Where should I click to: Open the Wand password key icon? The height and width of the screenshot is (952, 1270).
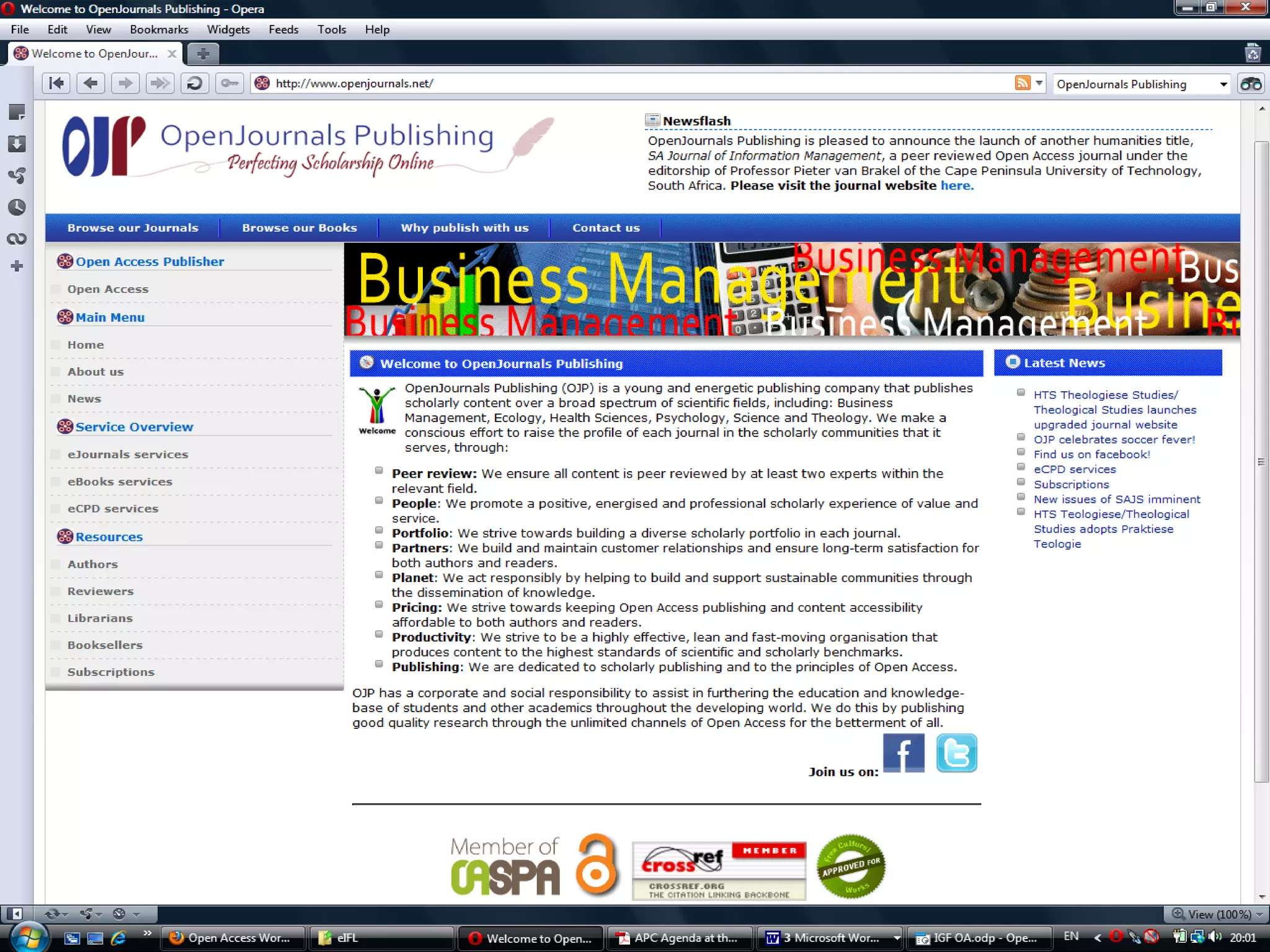[x=229, y=83]
